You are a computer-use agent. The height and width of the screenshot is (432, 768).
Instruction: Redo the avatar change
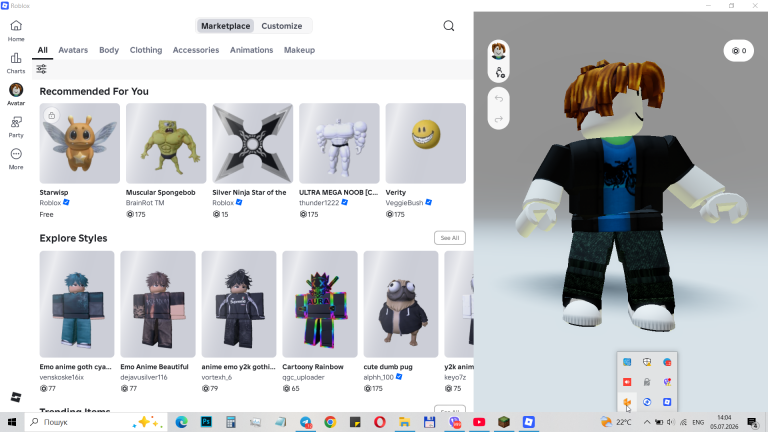coord(499,119)
